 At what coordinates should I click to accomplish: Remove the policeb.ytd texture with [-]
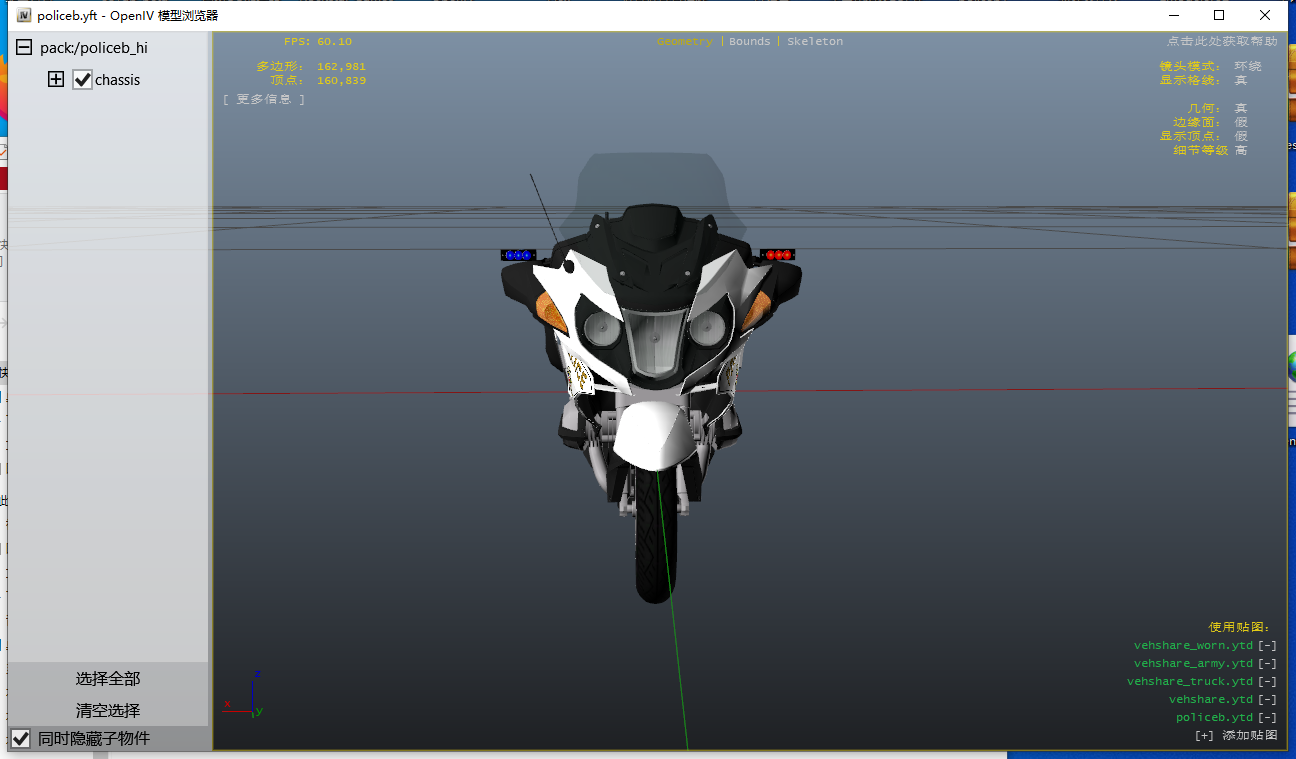(x=1267, y=718)
